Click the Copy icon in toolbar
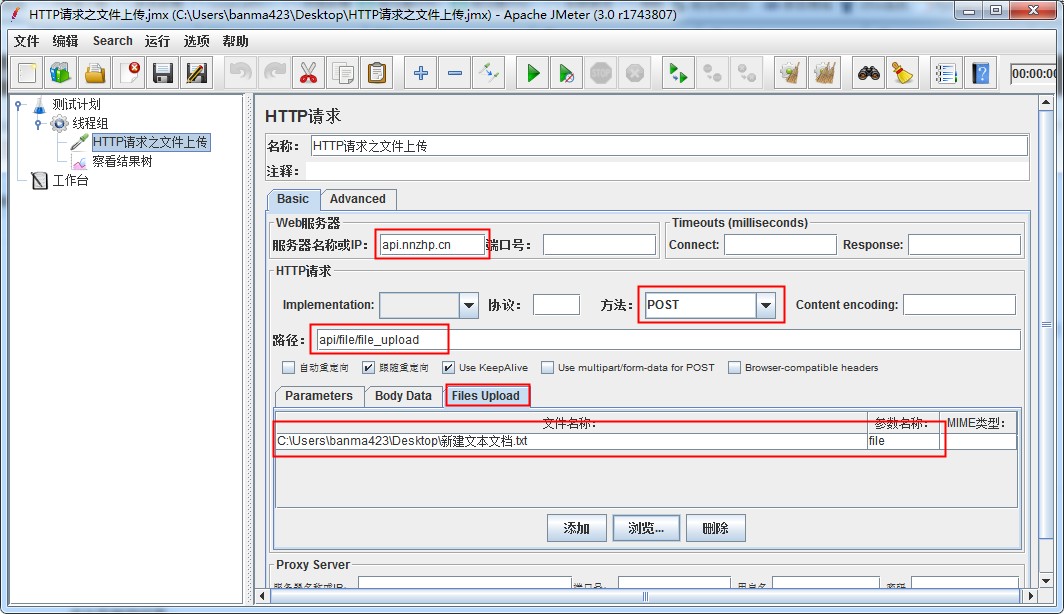Screen dimensions: 1064x614 (x=343, y=73)
